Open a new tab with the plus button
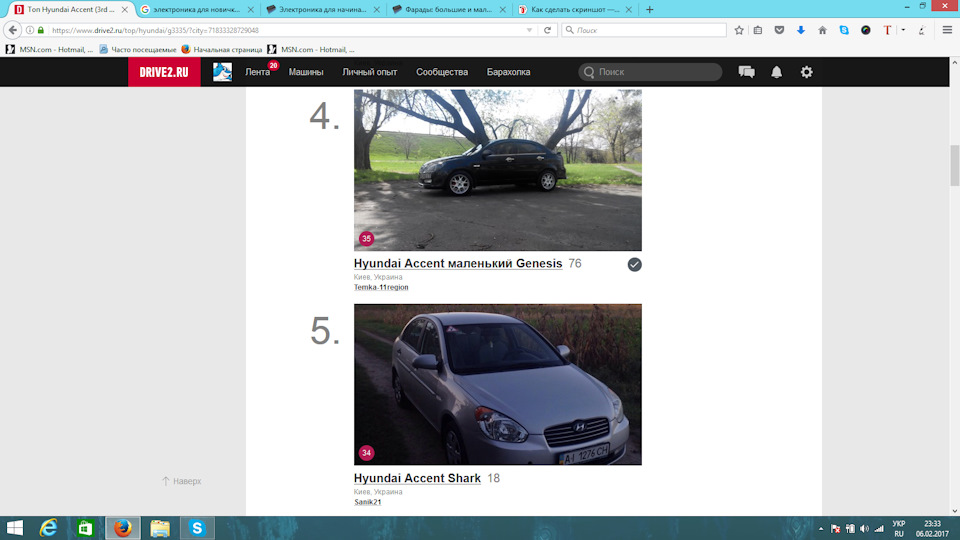The height and width of the screenshot is (540, 960). 650,9
